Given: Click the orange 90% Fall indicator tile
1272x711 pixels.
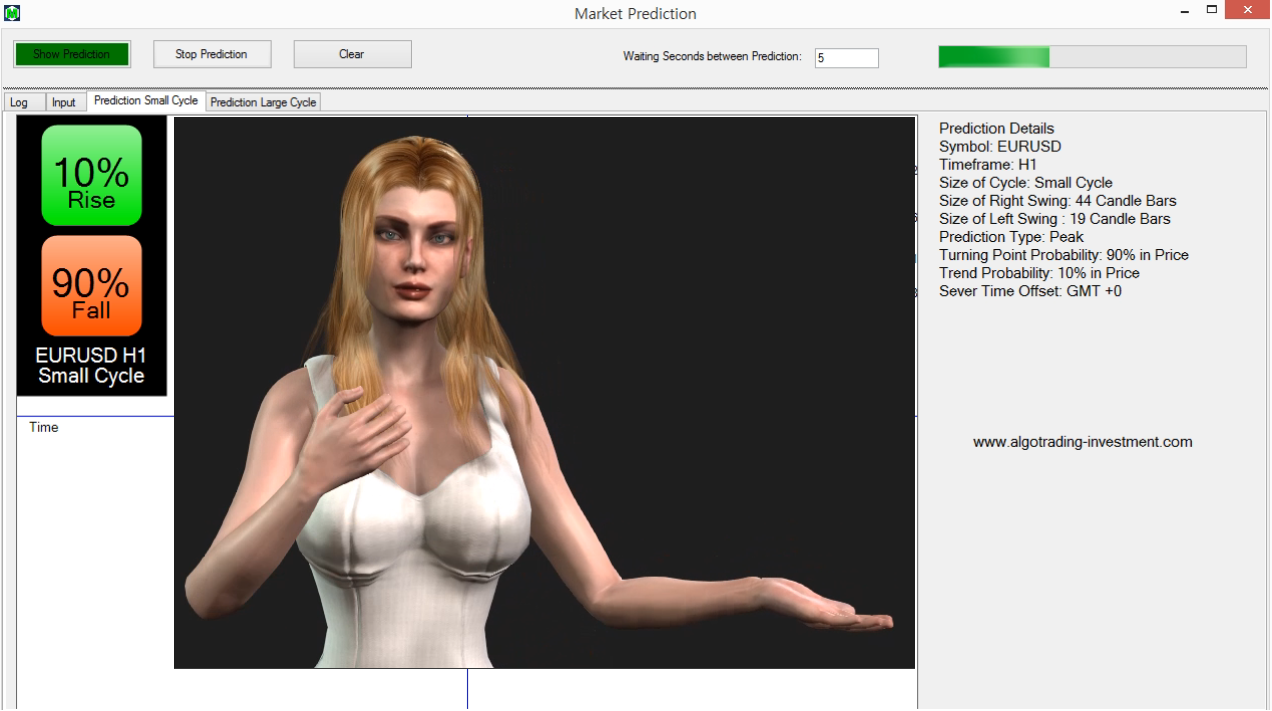Looking at the screenshot, I should (x=91, y=286).
